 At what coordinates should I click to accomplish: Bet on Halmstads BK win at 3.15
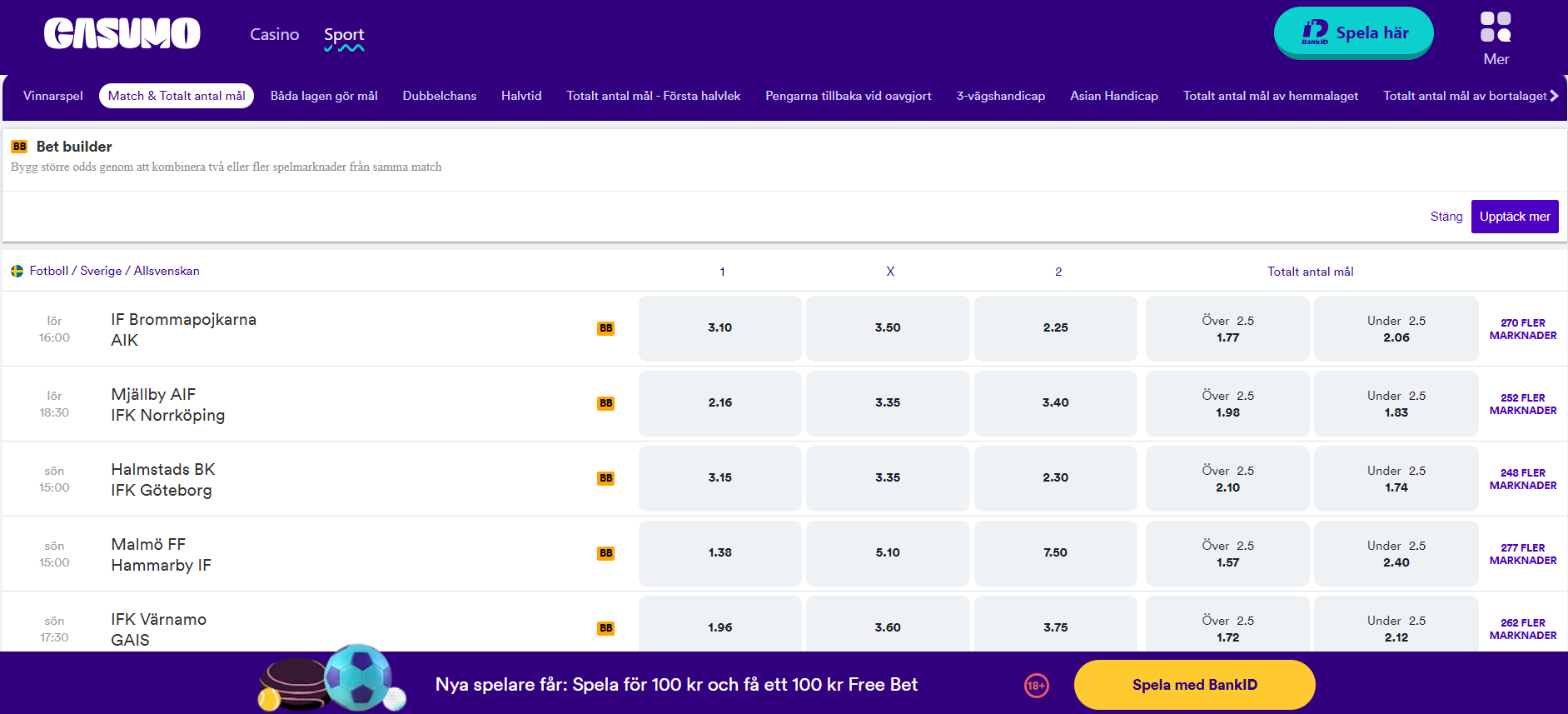pos(720,478)
